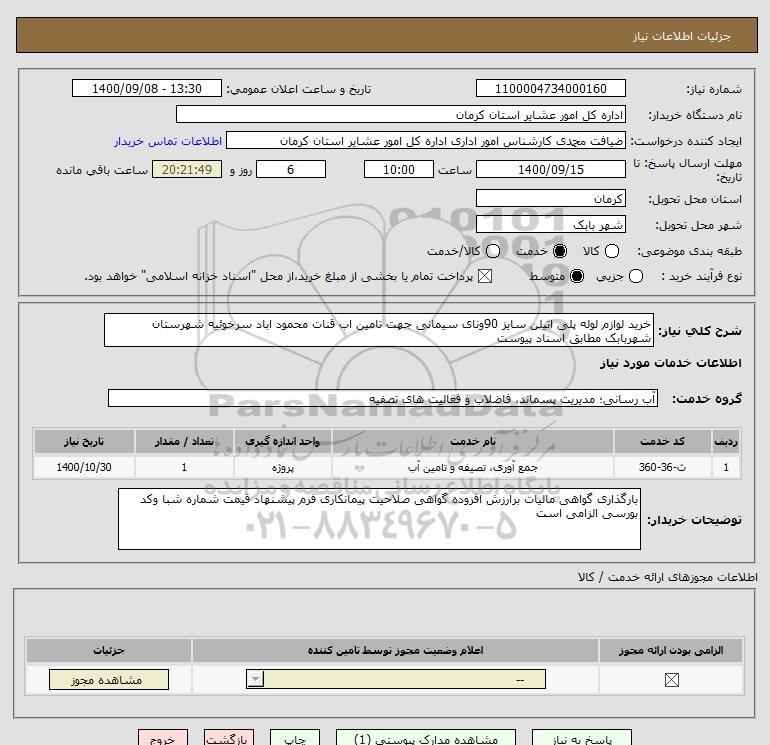Click the واحد اندازه گیری column header
The image size is (770, 745).
(282, 441)
